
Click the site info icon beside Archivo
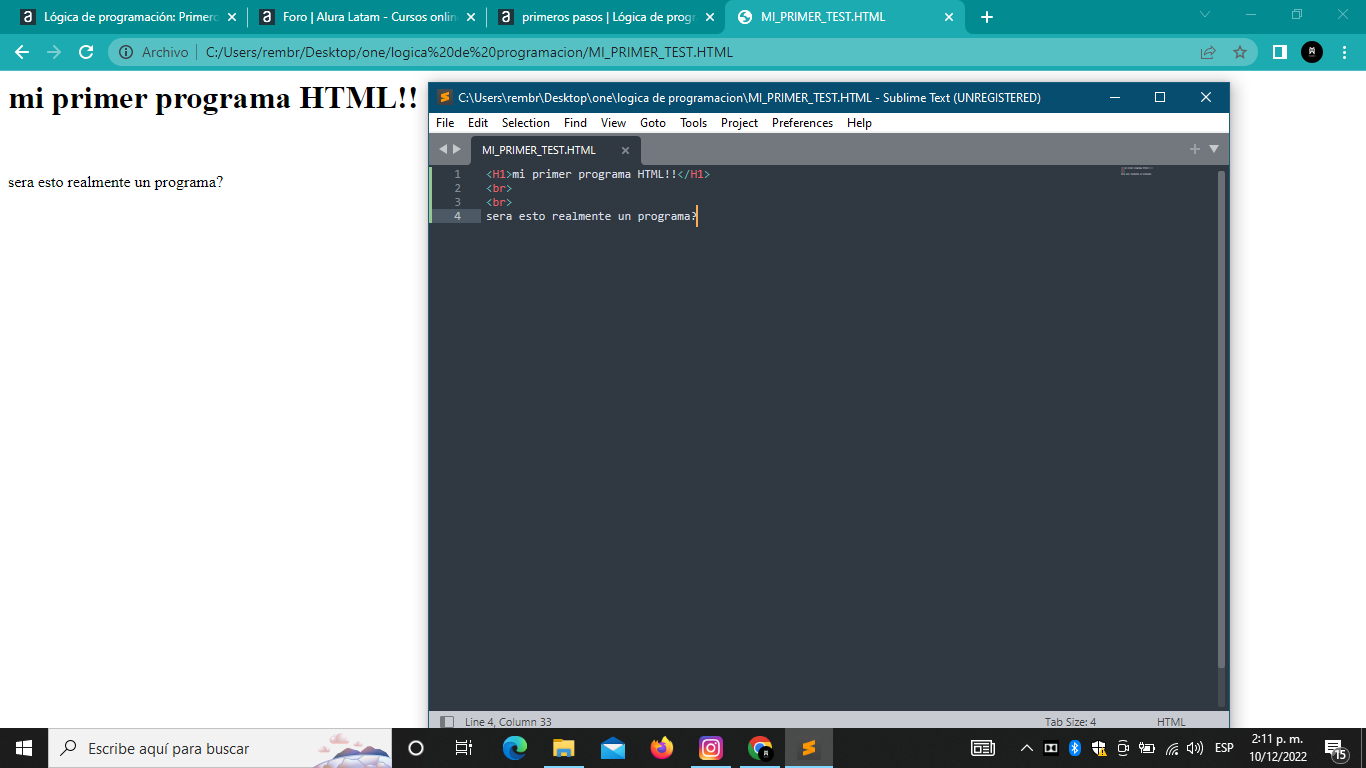[x=127, y=52]
